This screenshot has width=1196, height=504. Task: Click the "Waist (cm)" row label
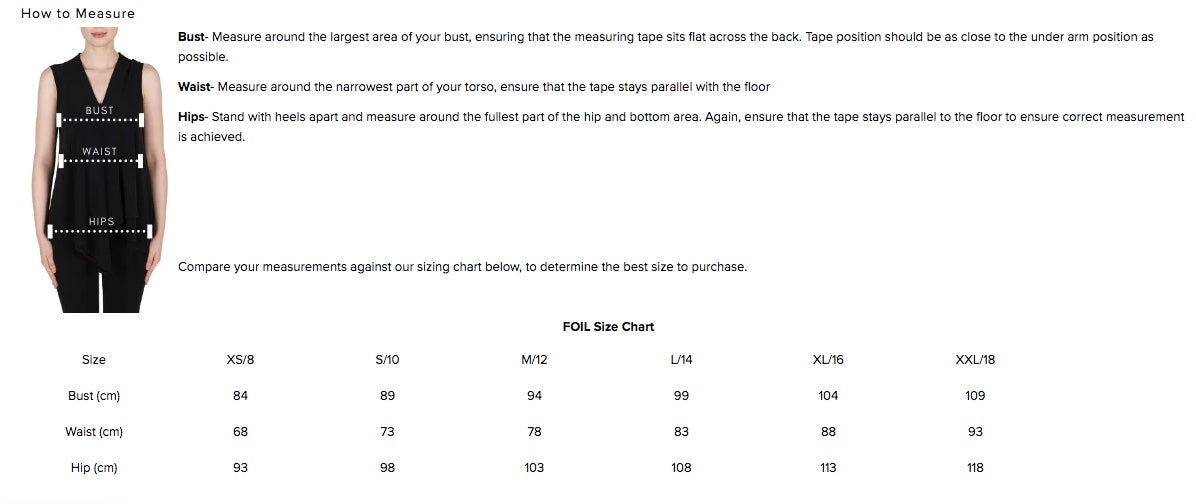[x=94, y=432]
